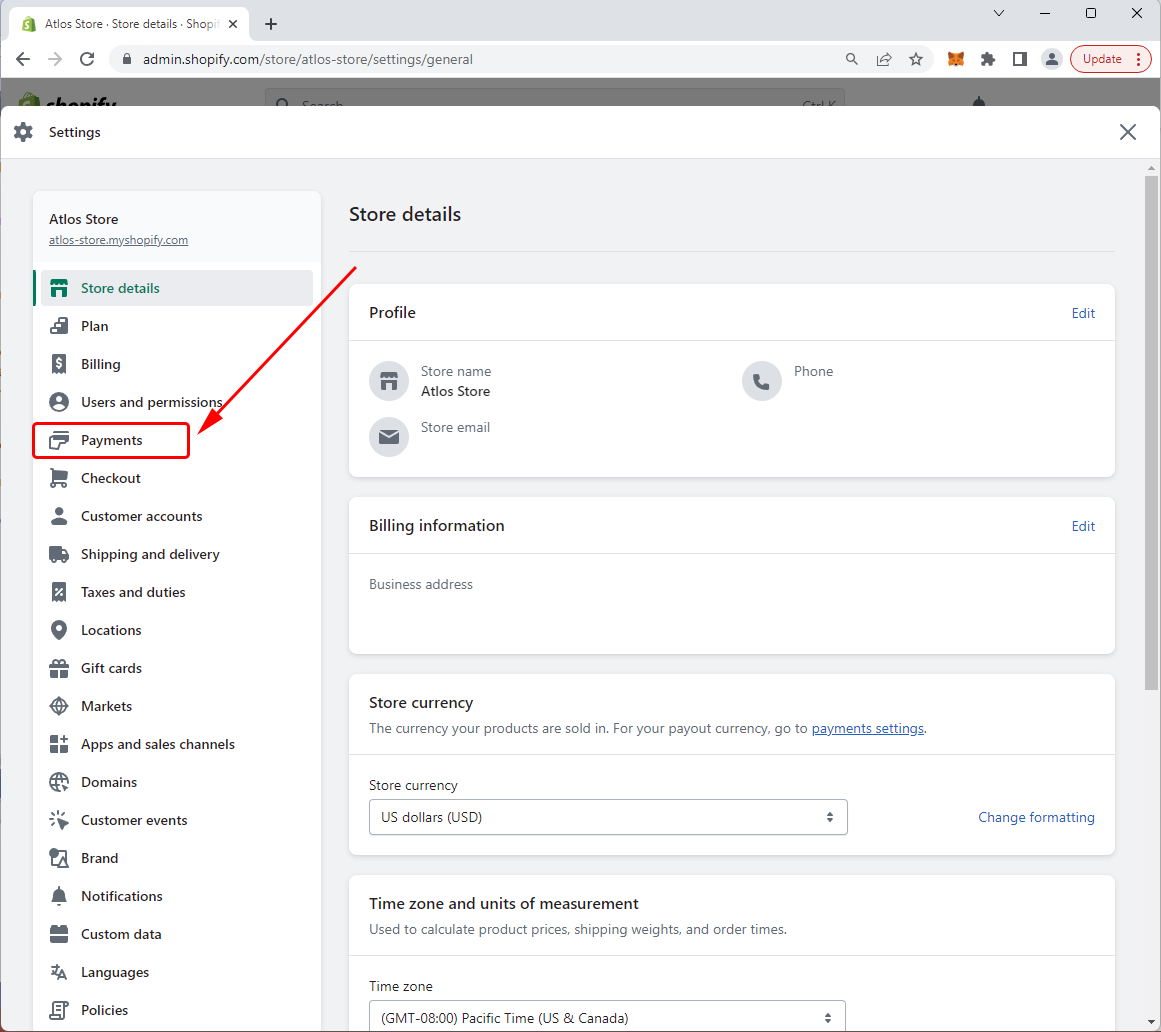Open Store details icon in sidebar
This screenshot has height=1032, width=1161.
pyautogui.click(x=59, y=288)
